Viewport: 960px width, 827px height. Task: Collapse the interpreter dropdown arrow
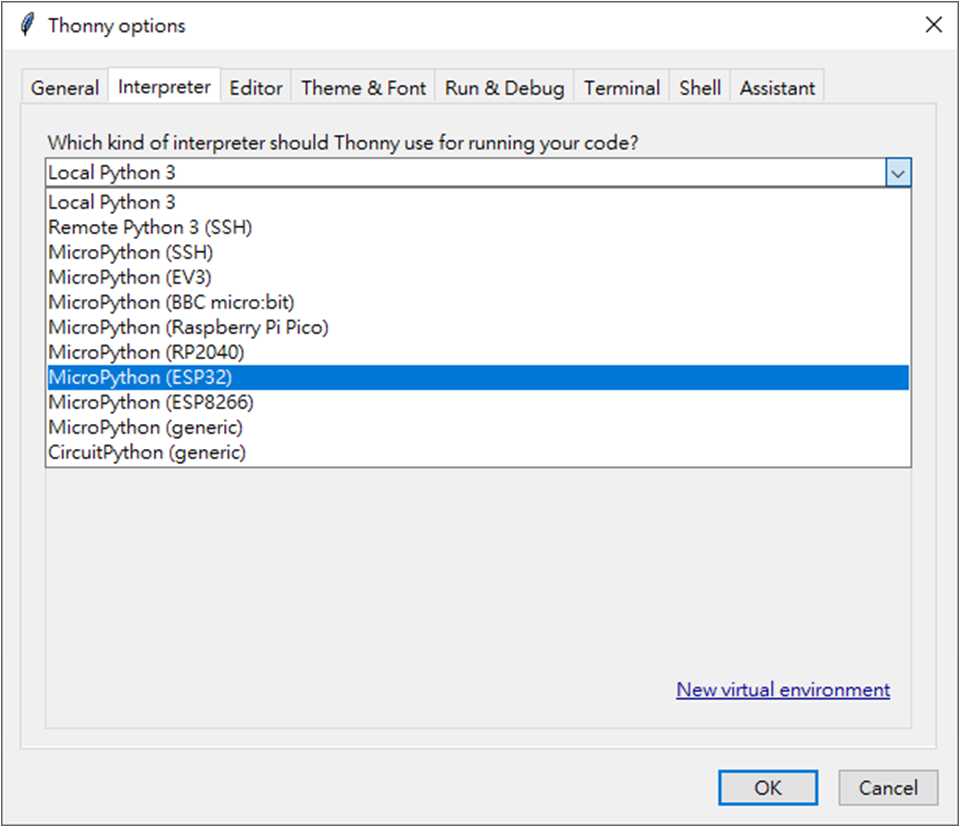pos(898,173)
